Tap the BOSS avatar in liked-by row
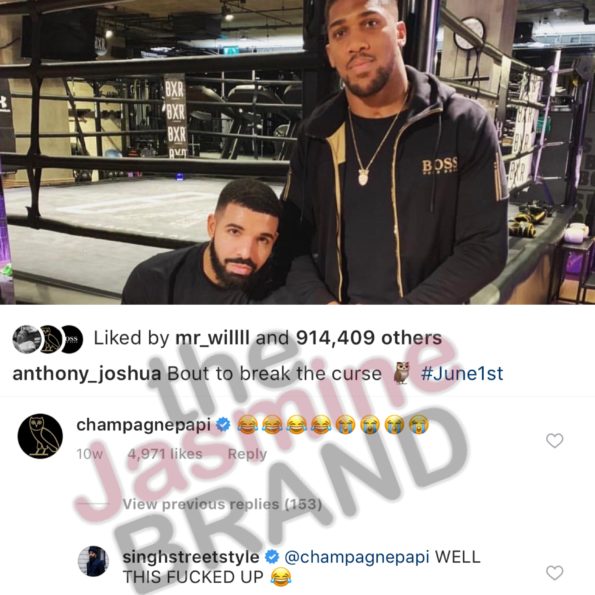The image size is (595, 595). point(72,339)
